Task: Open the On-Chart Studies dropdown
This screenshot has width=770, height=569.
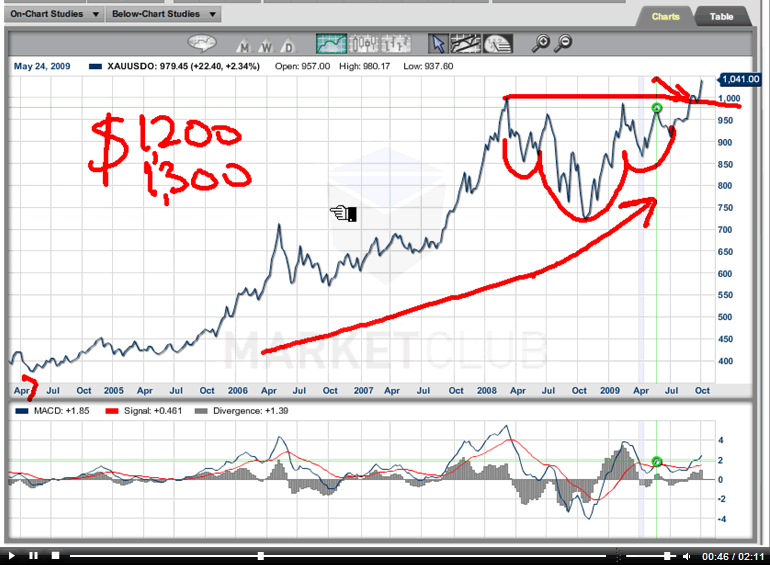Action: pos(54,14)
